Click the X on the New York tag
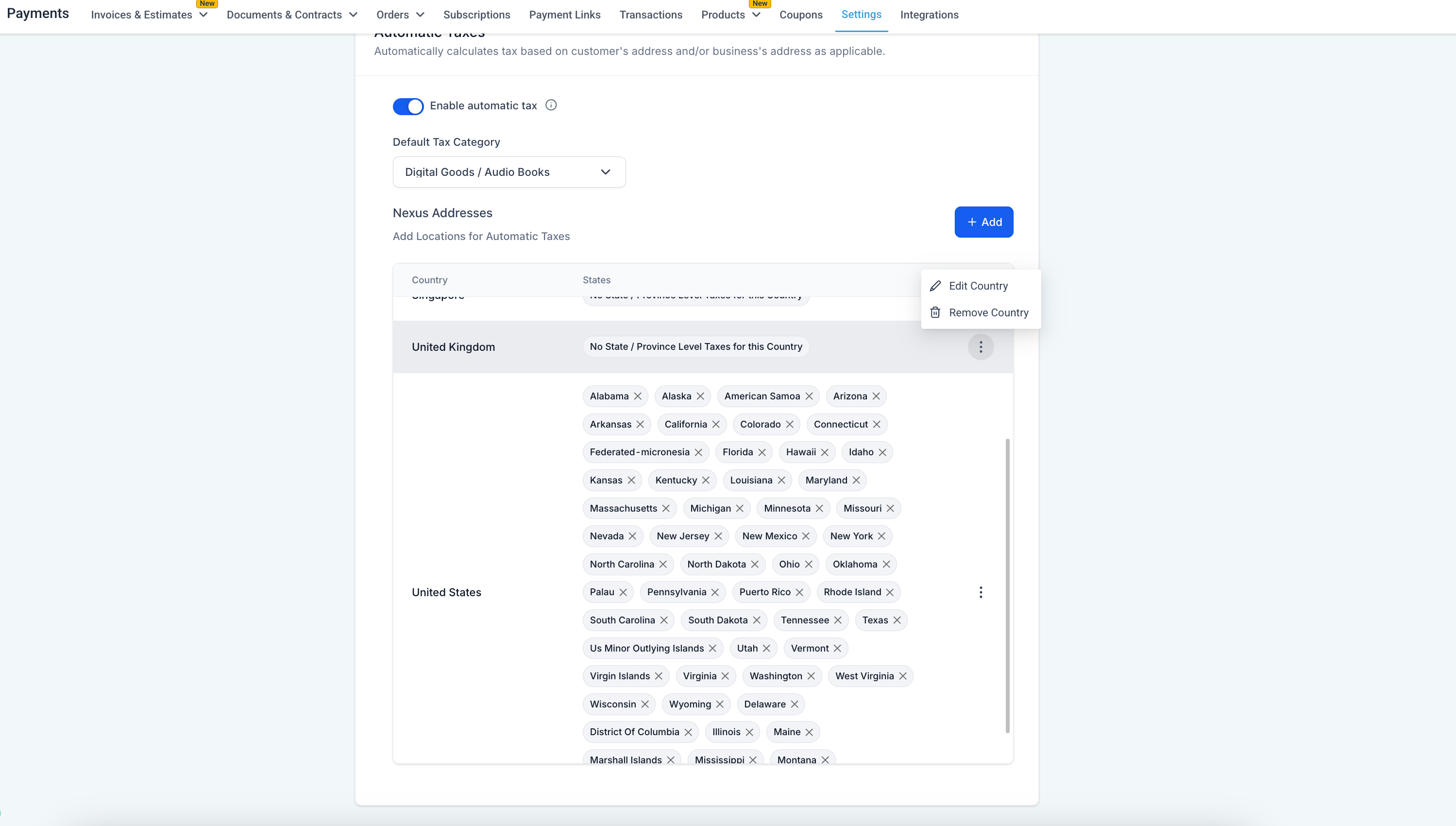1456x826 pixels. pyautogui.click(x=881, y=536)
